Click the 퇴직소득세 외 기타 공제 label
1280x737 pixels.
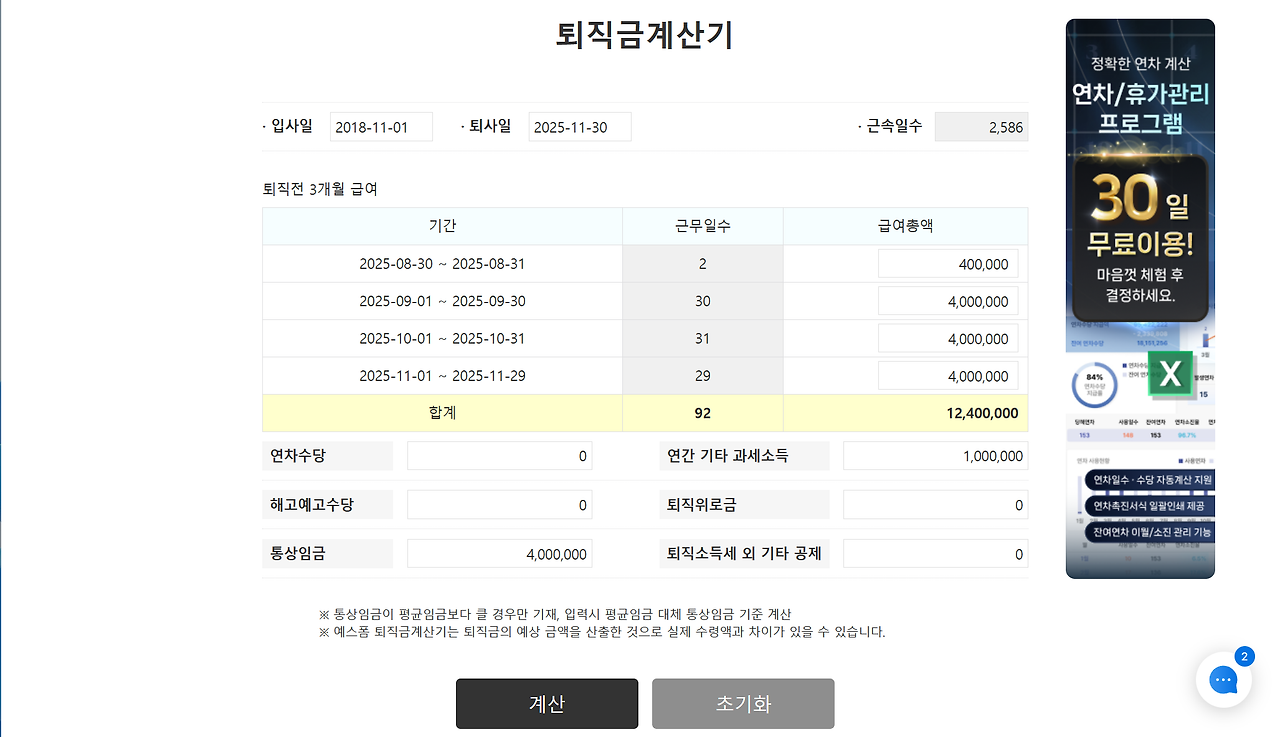(x=744, y=554)
